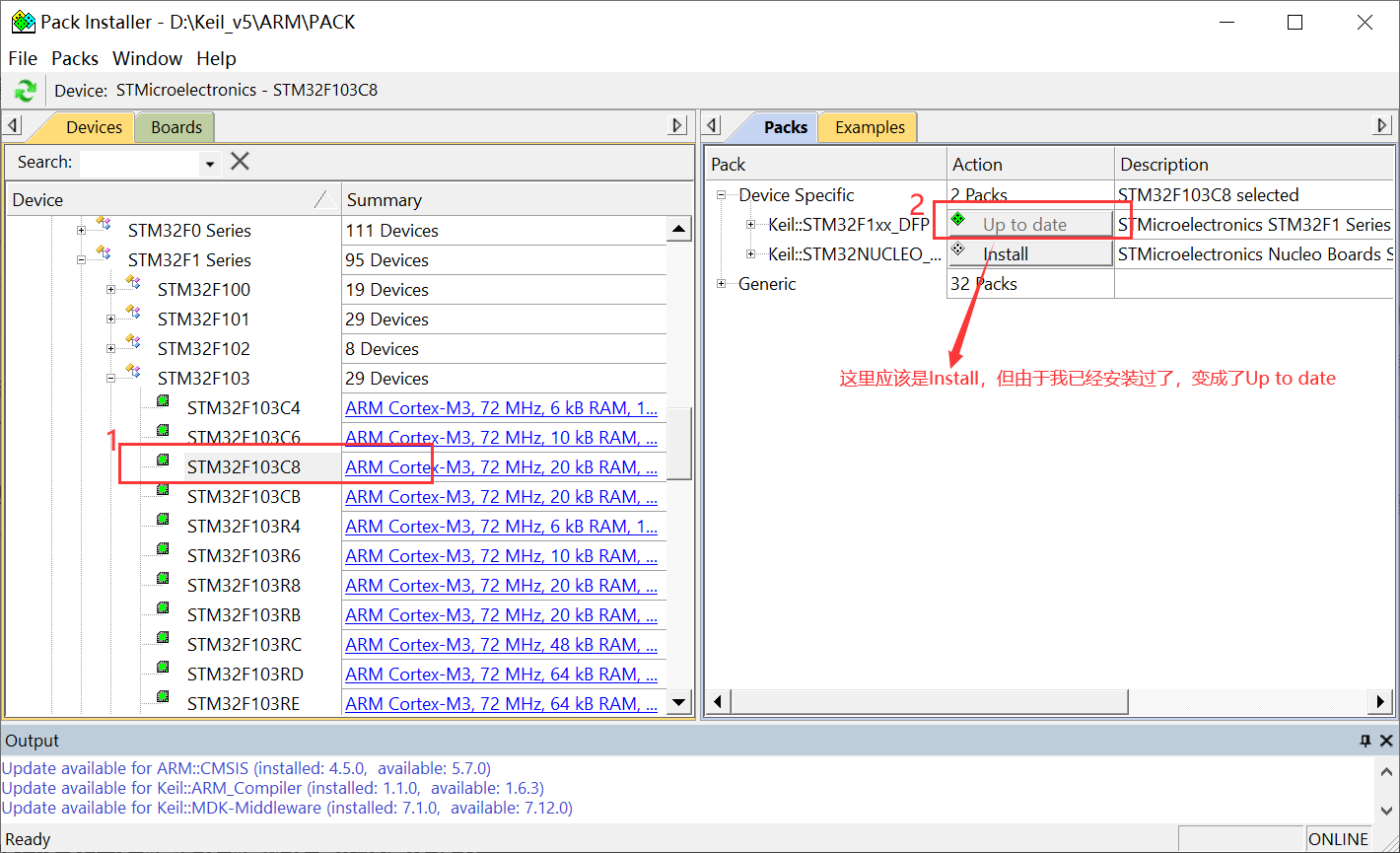Click the right pane's left tab-scroll arrow

(x=712, y=126)
